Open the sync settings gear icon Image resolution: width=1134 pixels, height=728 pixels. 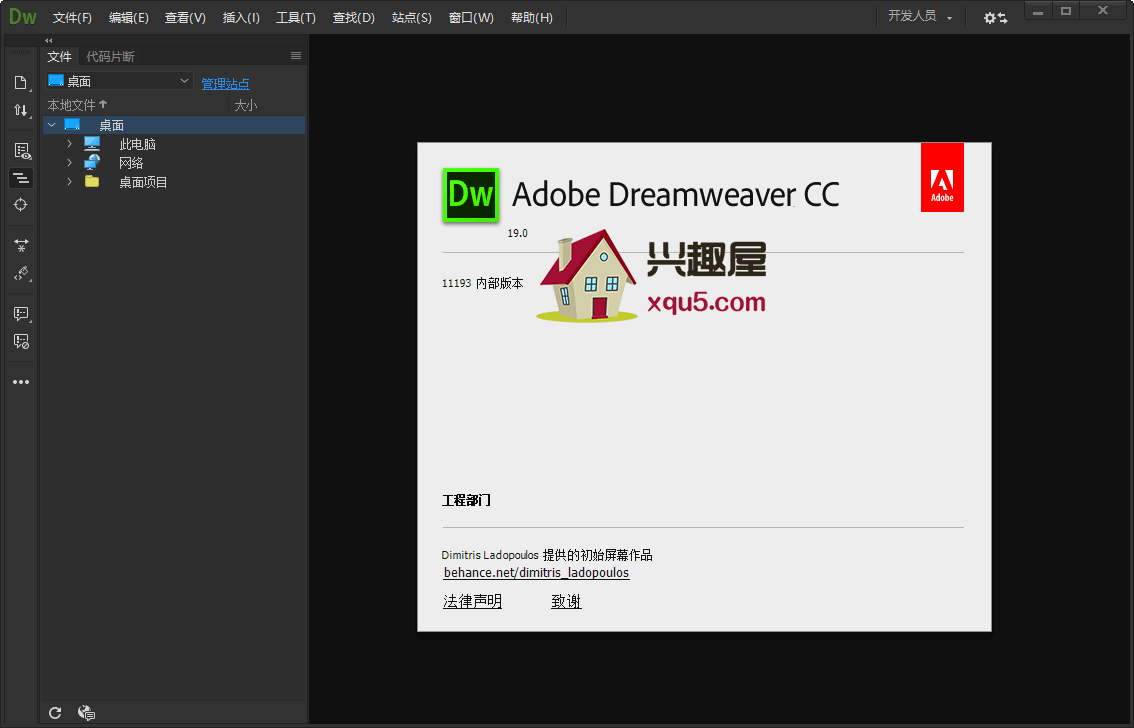[x=994, y=18]
